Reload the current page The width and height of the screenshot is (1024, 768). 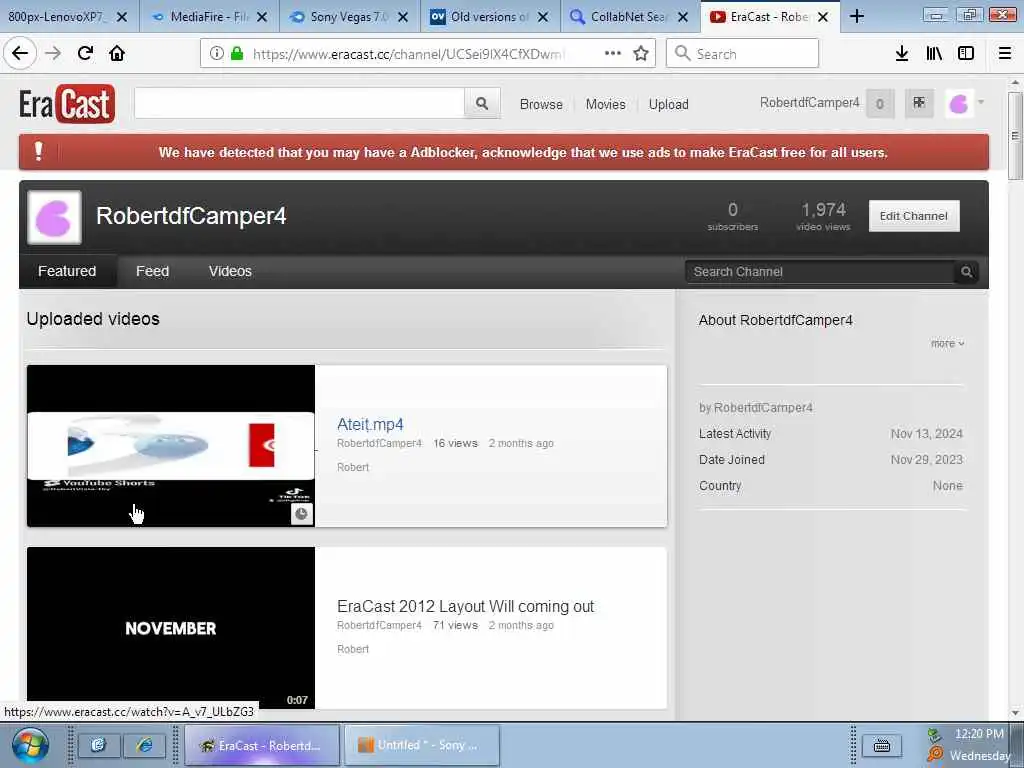coord(85,53)
